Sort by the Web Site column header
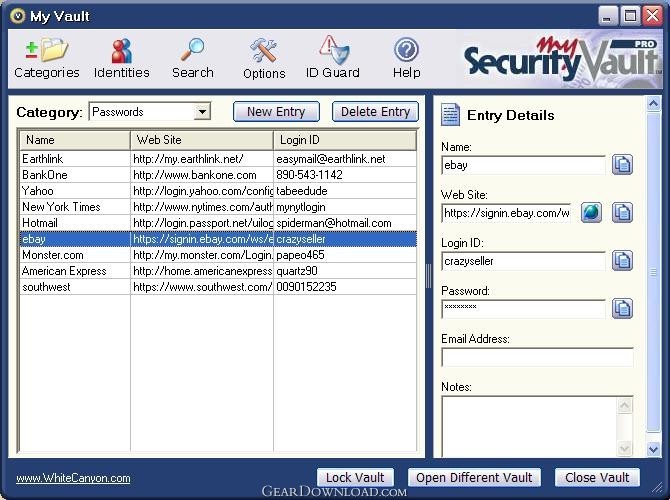670x500 pixels. [x=202, y=140]
